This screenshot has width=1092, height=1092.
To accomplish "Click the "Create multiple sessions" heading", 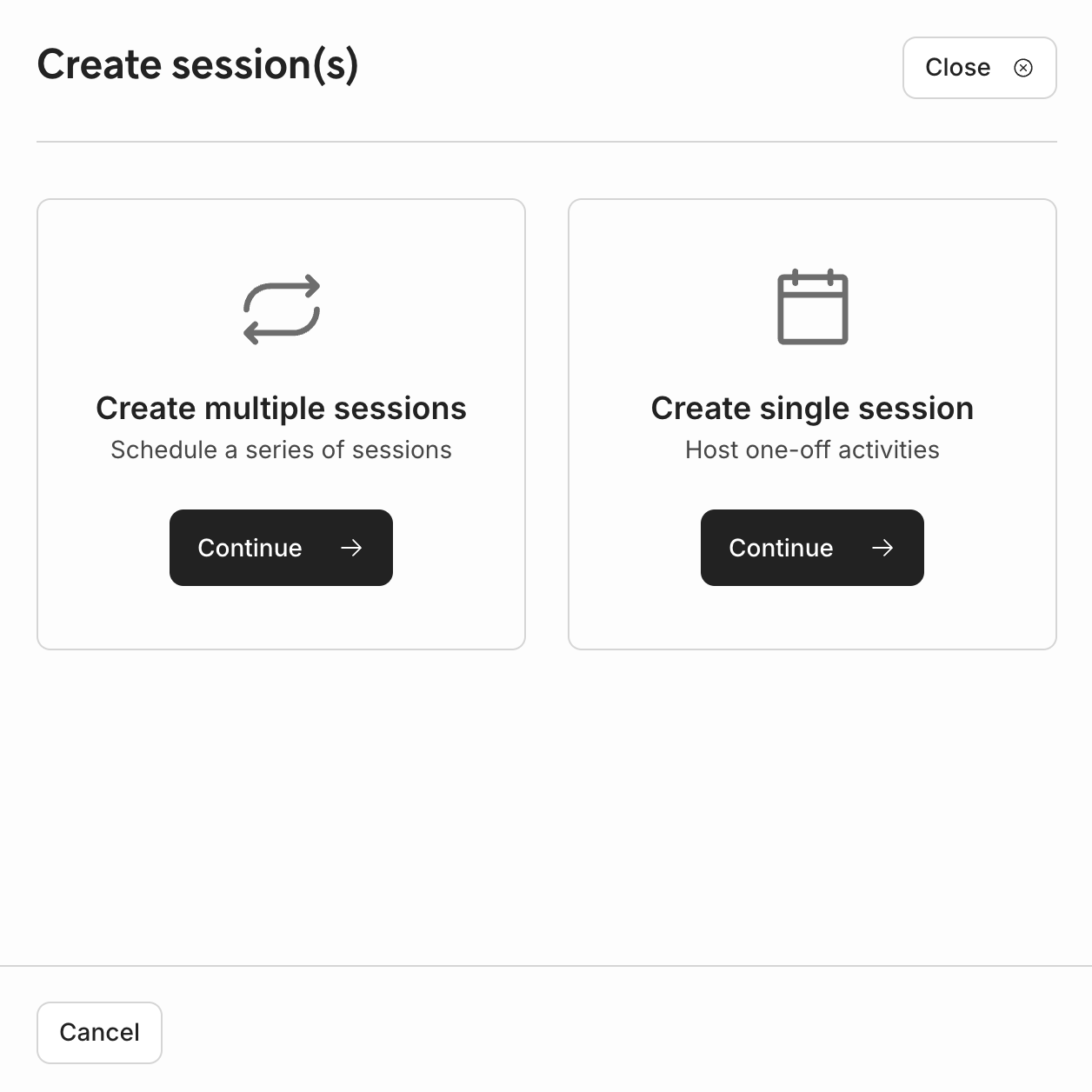I will [281, 409].
